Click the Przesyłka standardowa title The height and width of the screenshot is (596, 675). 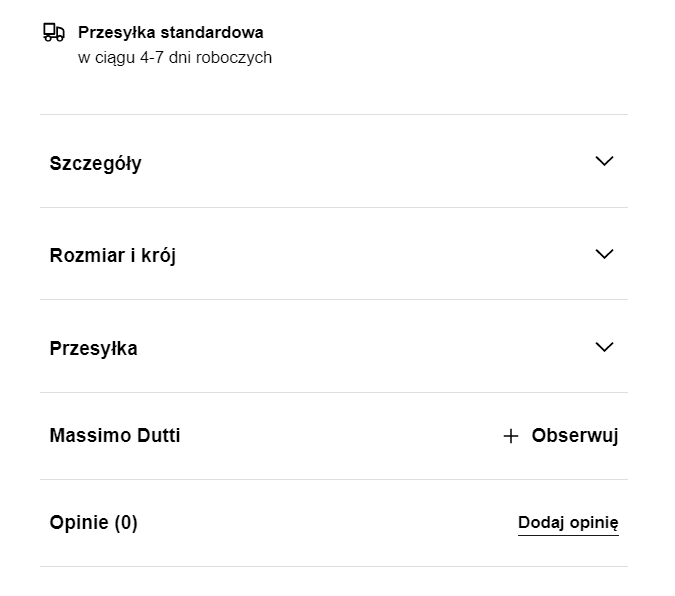coord(170,33)
